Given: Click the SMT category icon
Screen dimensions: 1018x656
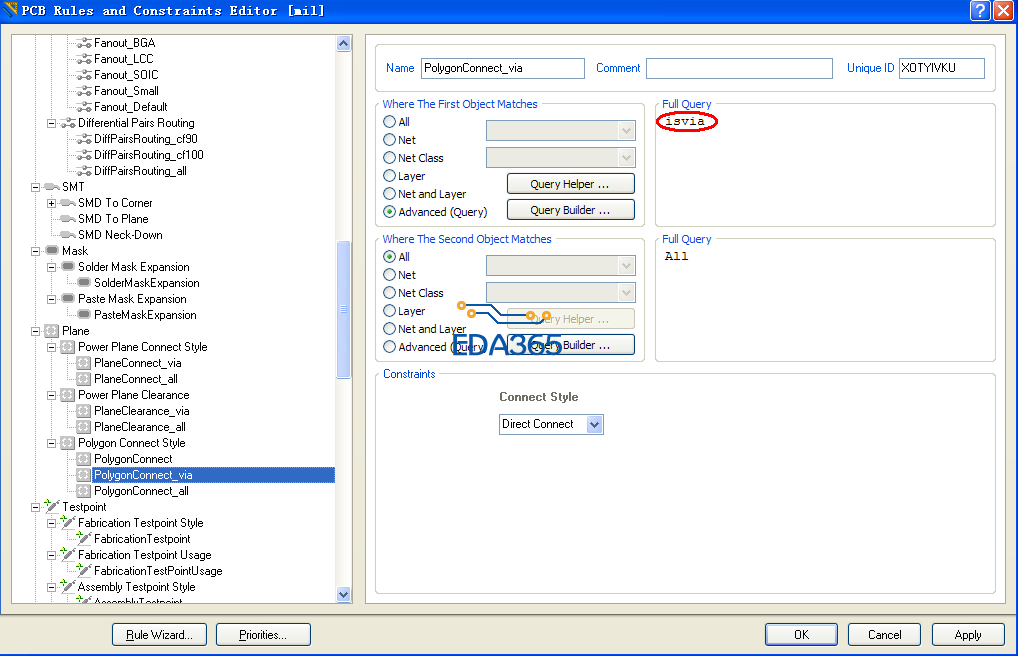Looking at the screenshot, I should click(x=52, y=187).
